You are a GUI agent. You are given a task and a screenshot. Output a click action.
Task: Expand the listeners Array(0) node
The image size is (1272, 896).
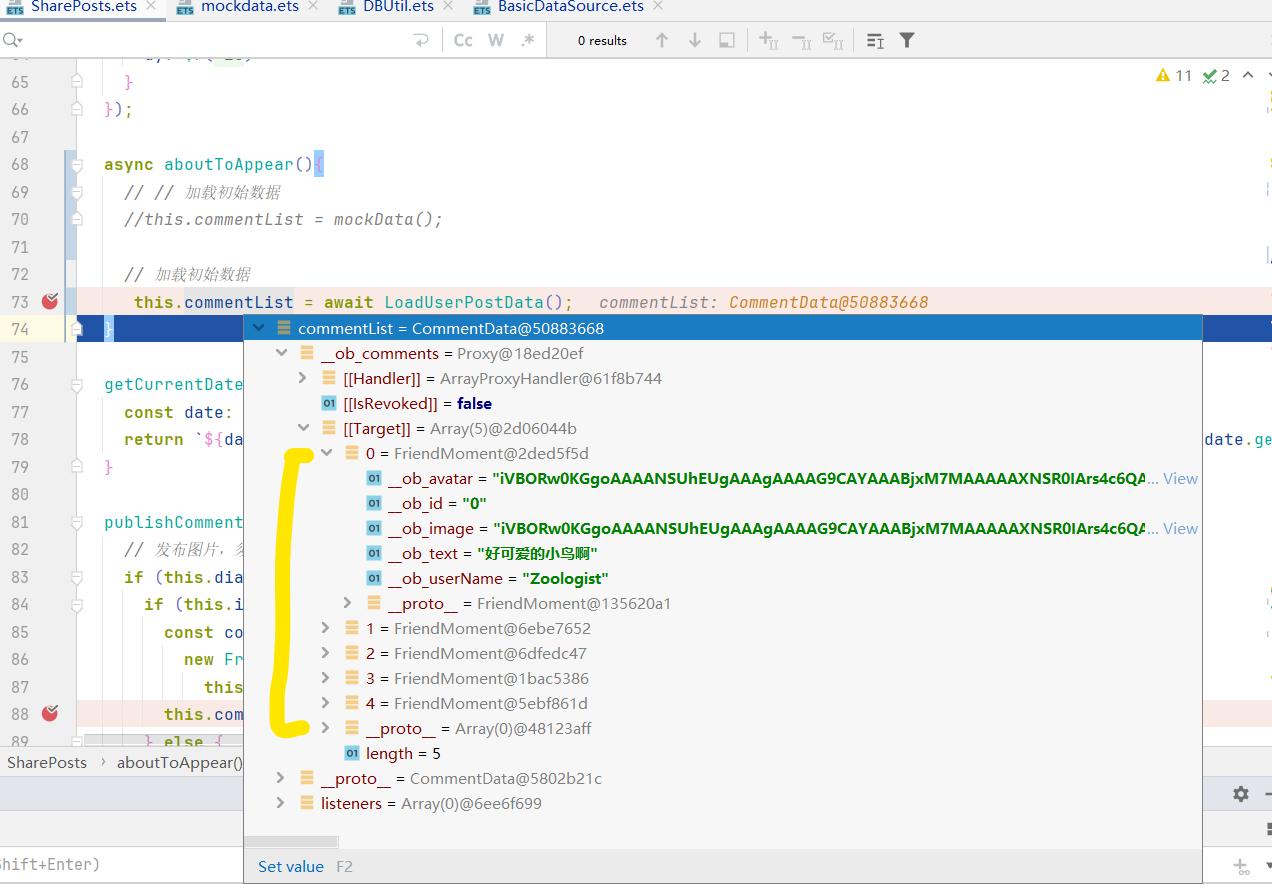click(x=280, y=803)
